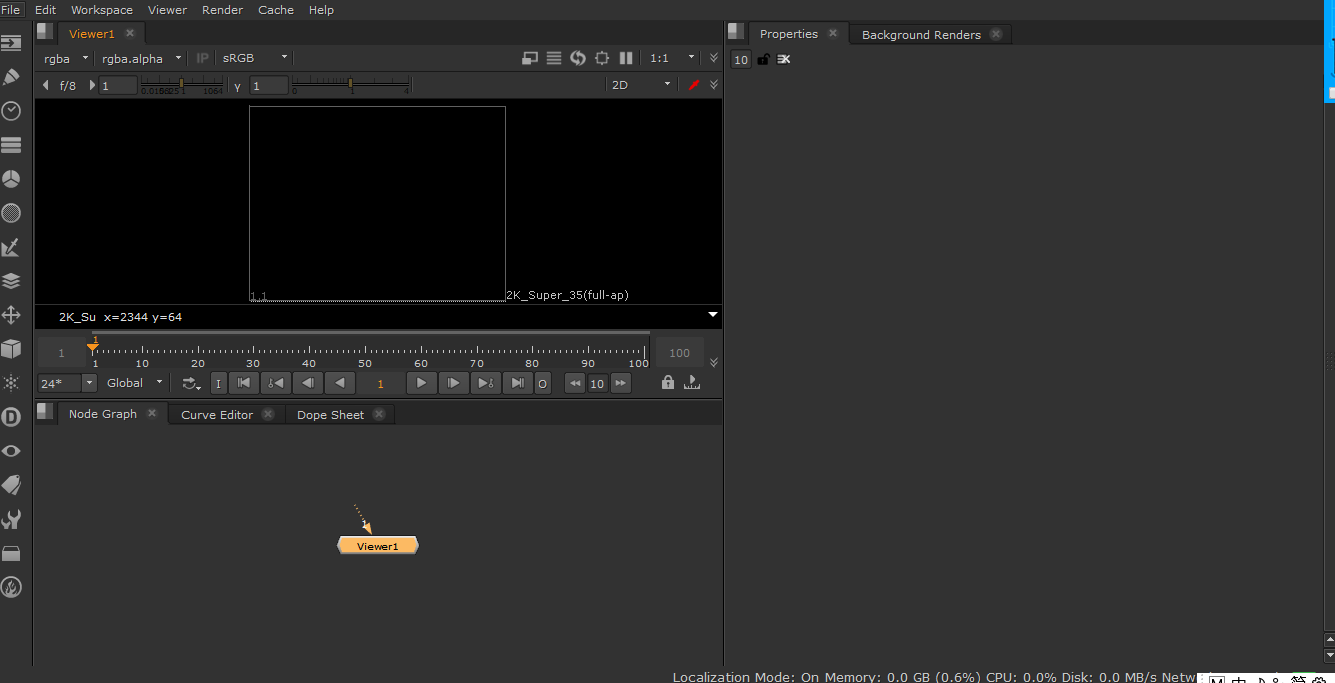Open the Particles nodes menu icon

[x=11, y=383]
